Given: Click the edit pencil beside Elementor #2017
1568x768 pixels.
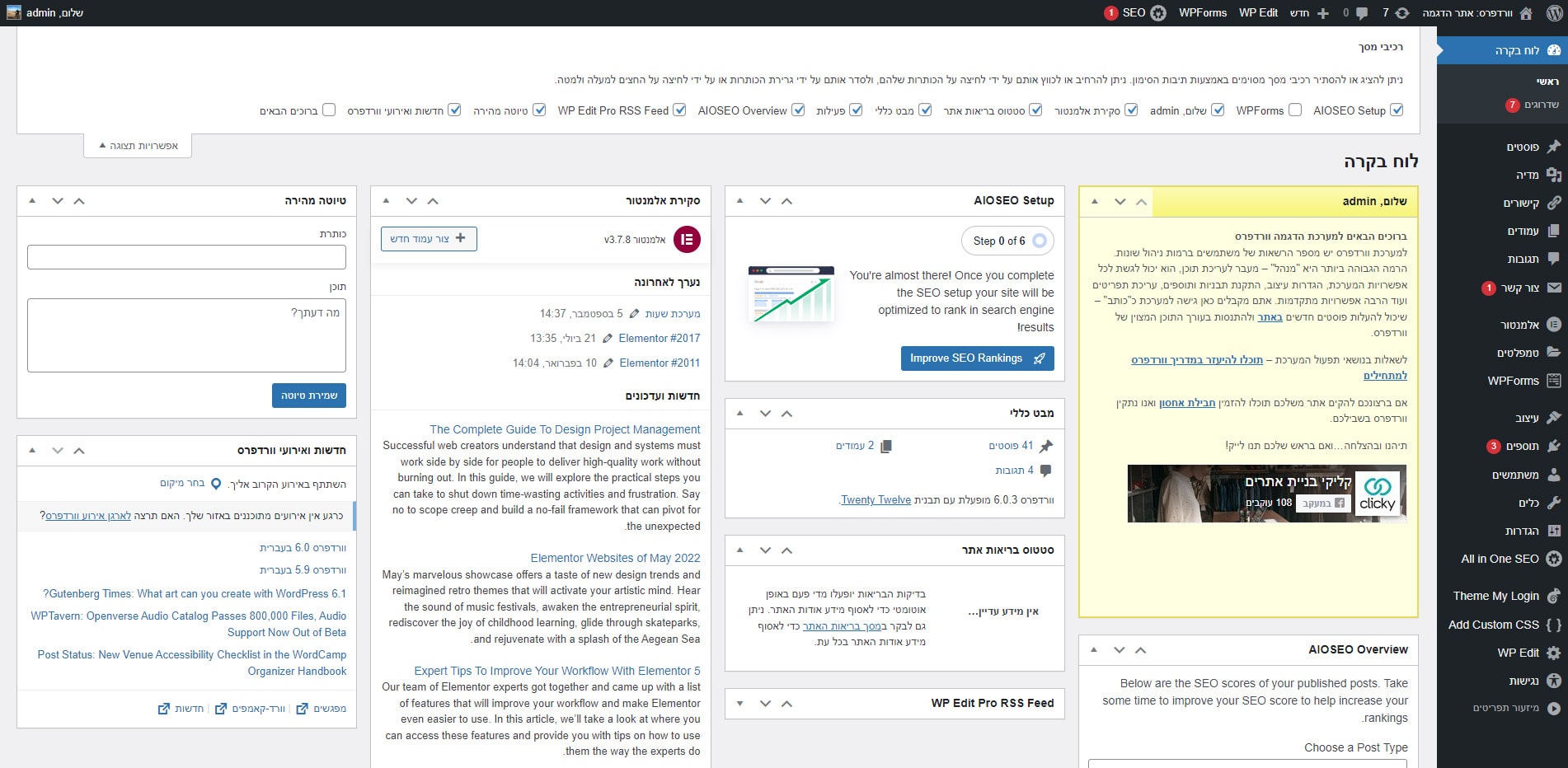Looking at the screenshot, I should (x=608, y=338).
